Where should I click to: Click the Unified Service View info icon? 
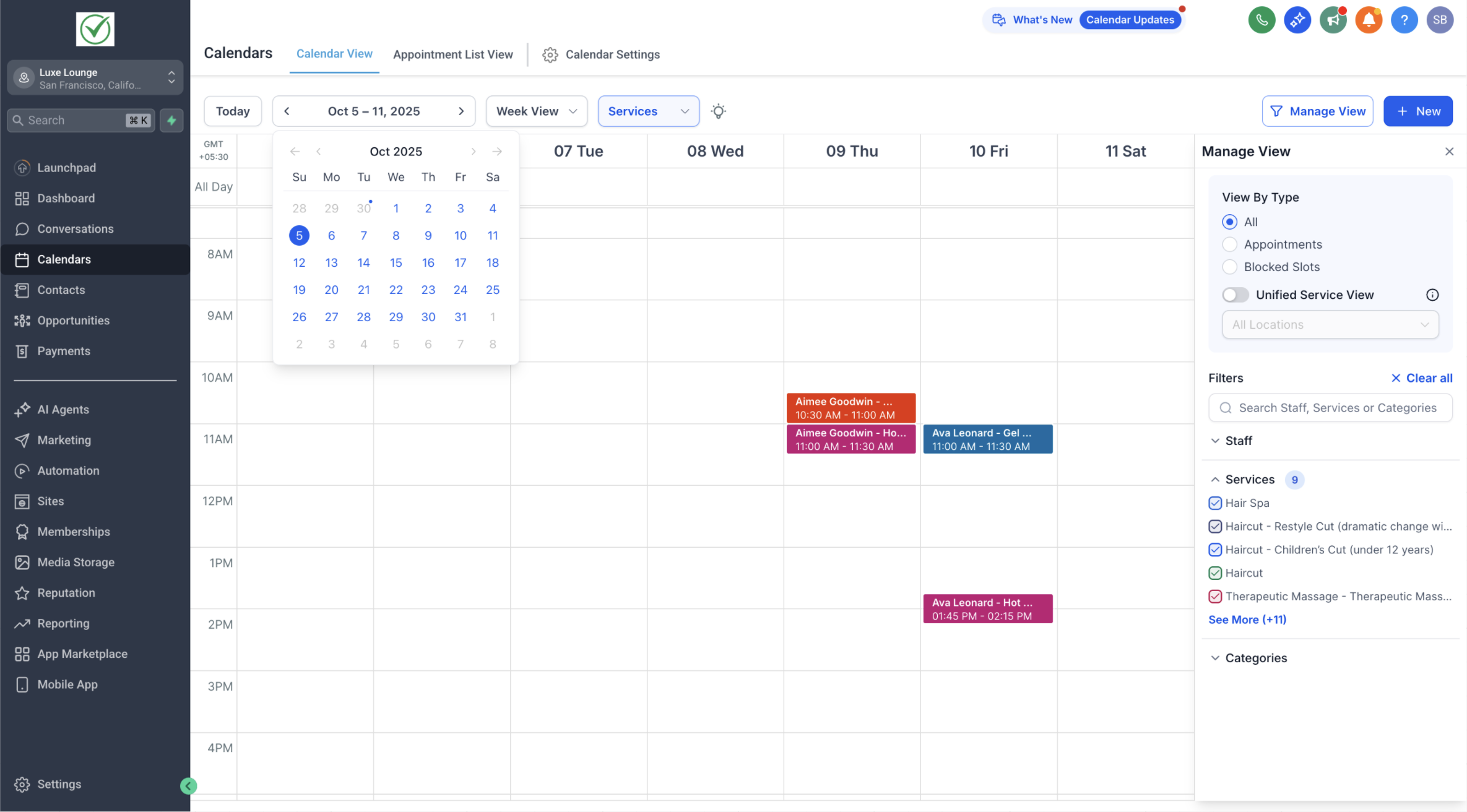[1432, 295]
